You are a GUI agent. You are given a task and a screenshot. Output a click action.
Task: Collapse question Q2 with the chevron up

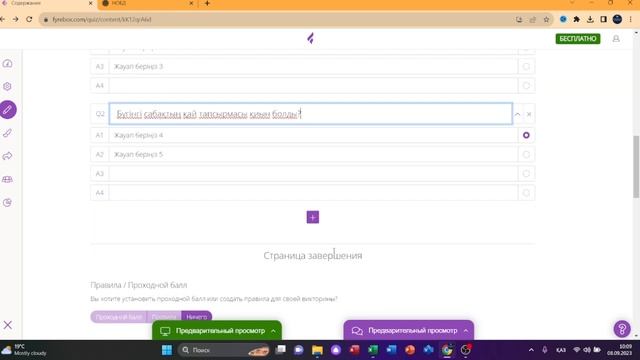click(517, 114)
